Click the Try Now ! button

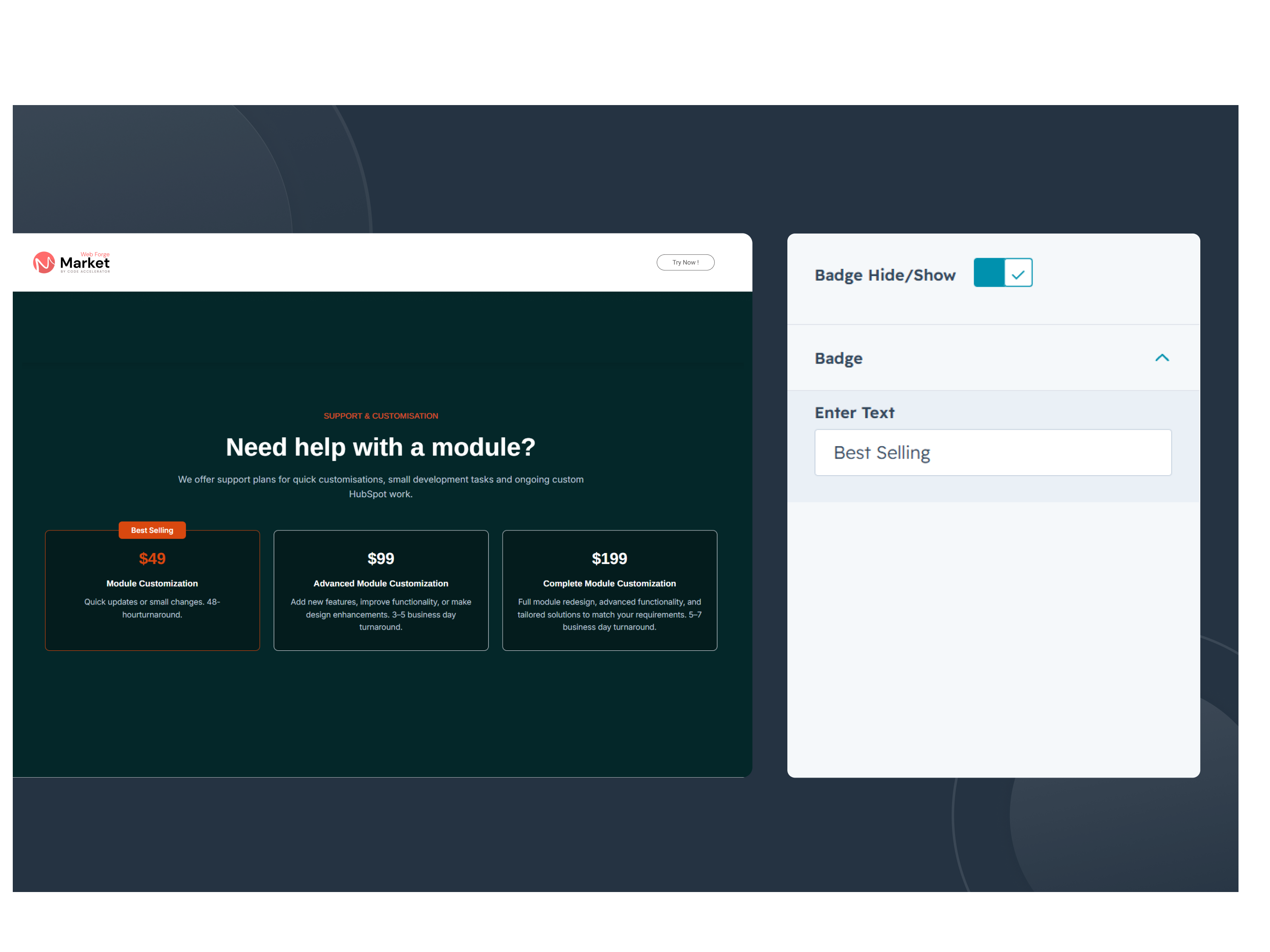pyautogui.click(x=686, y=262)
